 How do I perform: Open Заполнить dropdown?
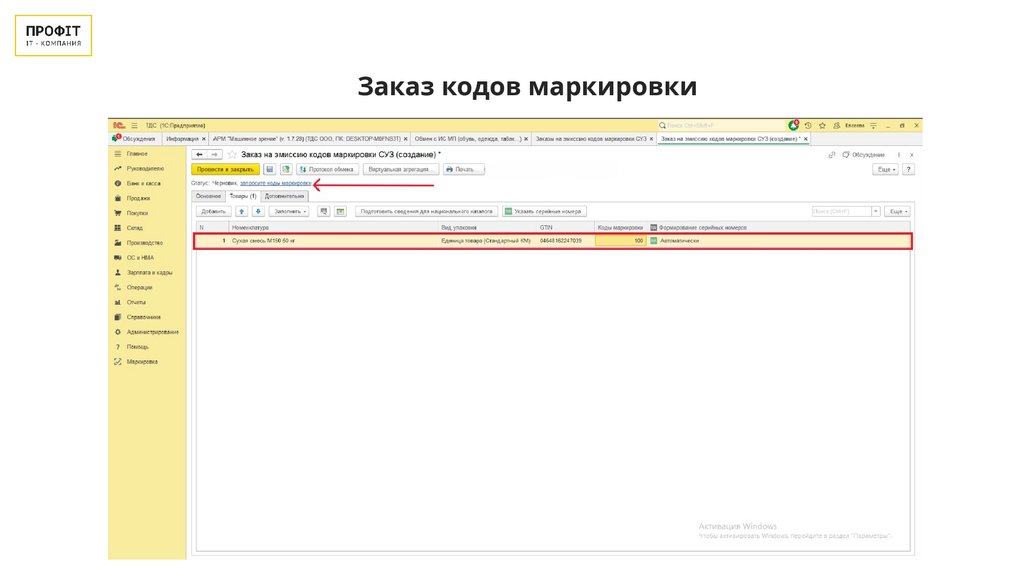(289, 212)
